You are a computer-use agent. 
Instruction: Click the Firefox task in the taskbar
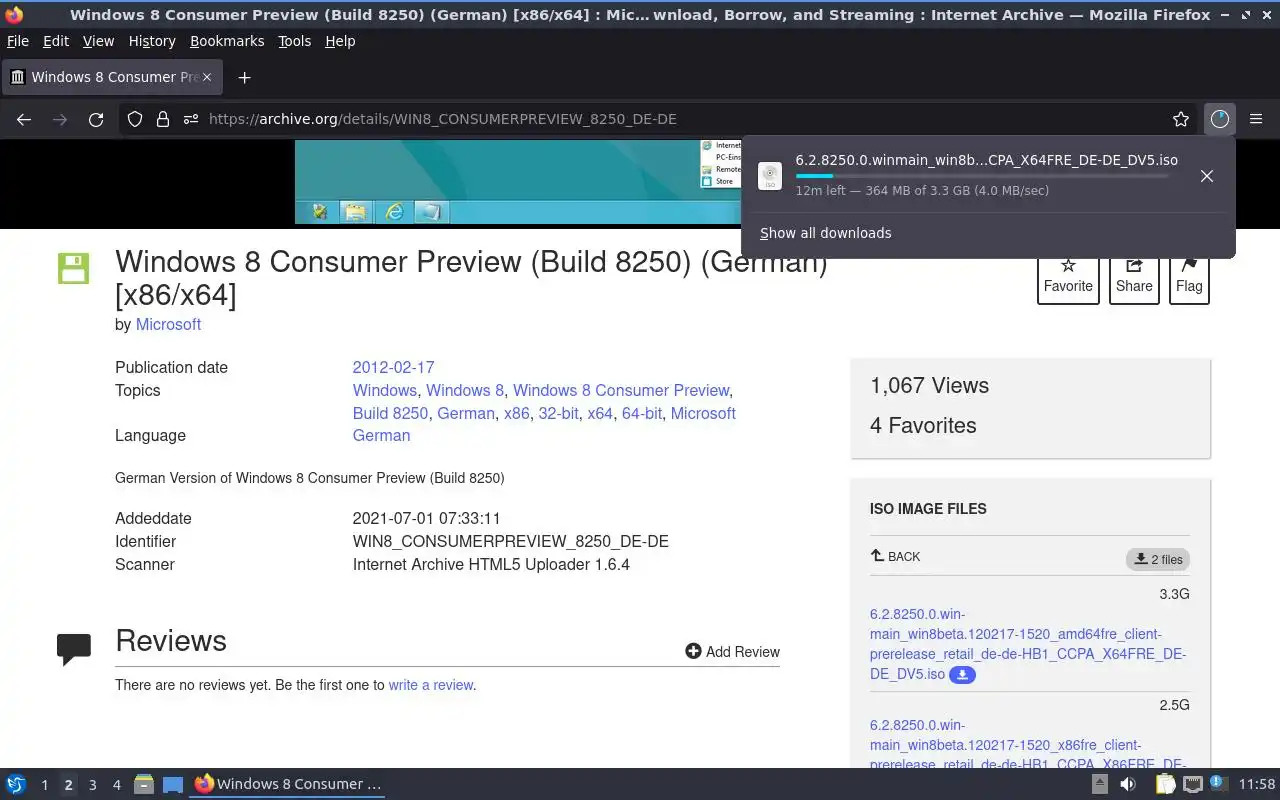tap(288, 784)
